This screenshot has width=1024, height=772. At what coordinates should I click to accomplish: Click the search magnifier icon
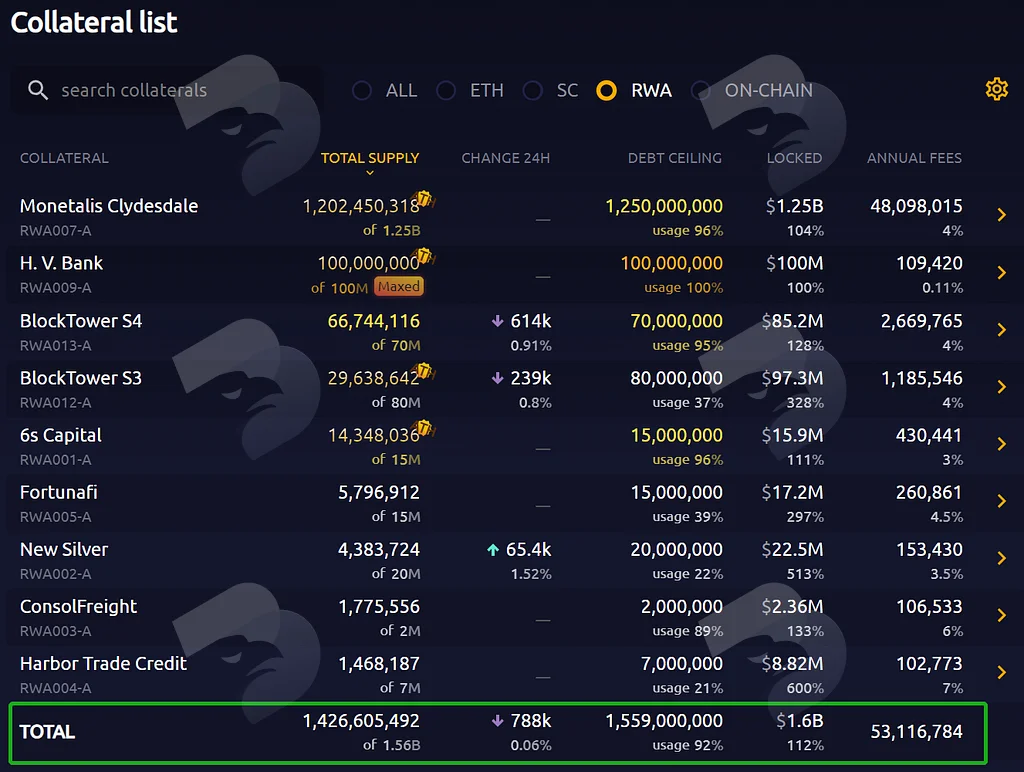[x=38, y=90]
